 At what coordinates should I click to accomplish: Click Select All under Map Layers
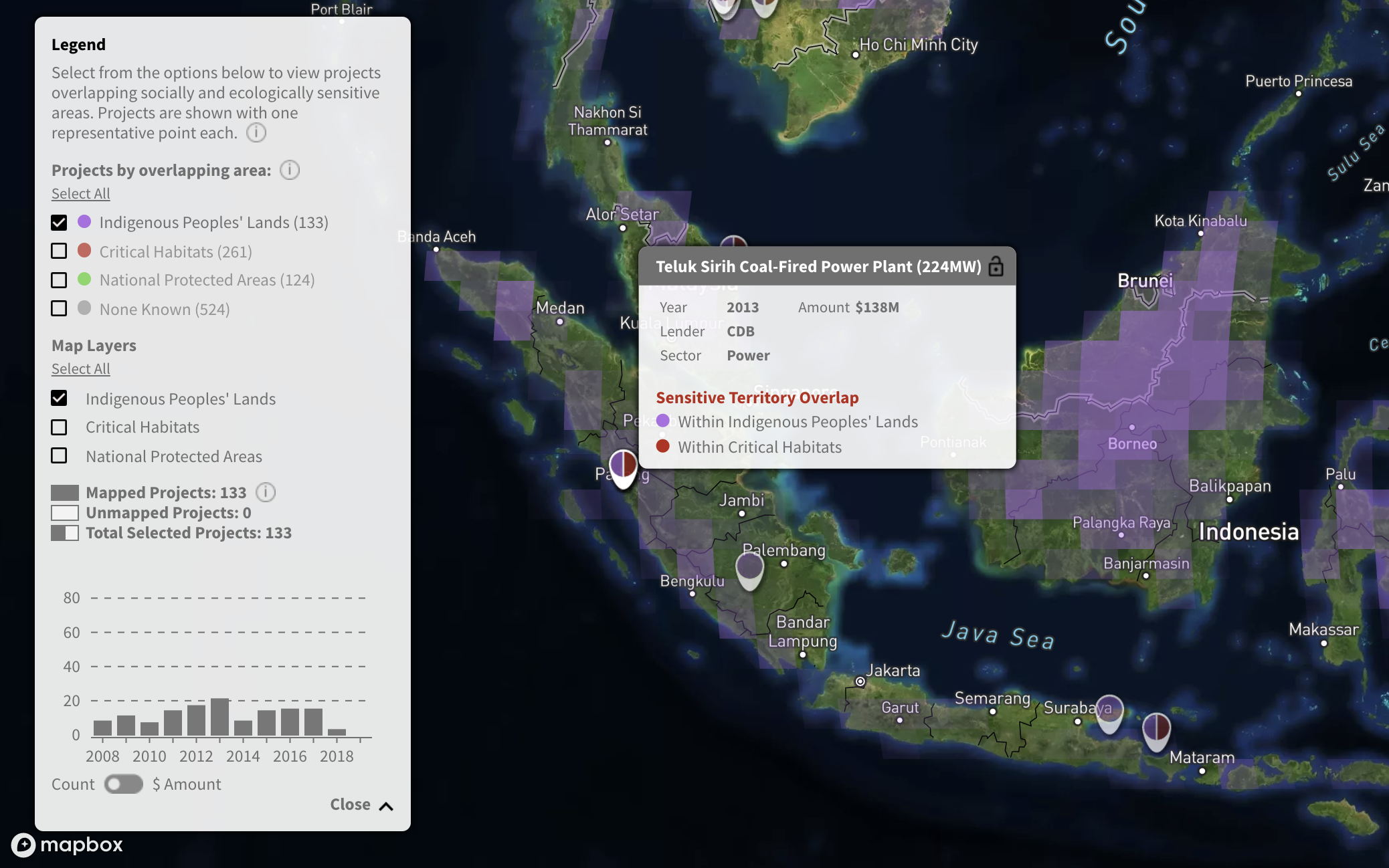(x=80, y=368)
